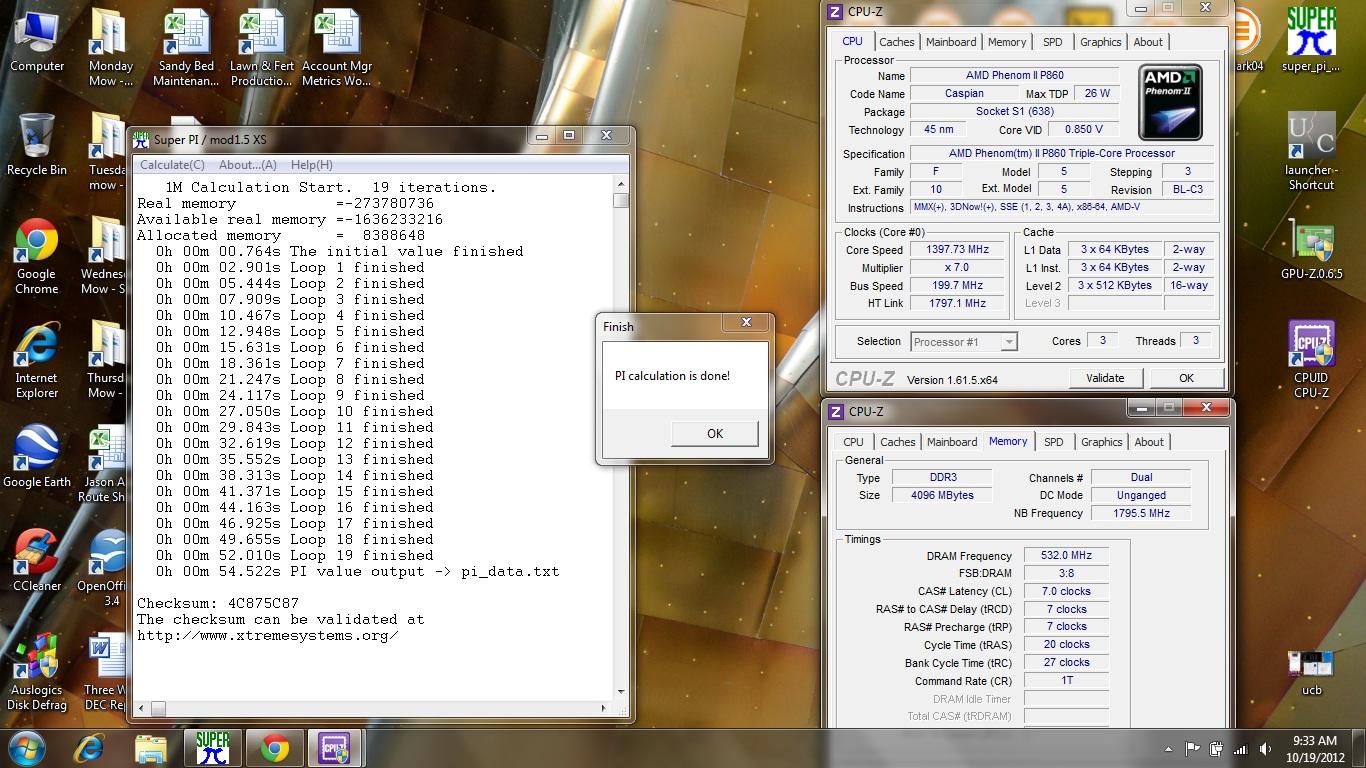Screen dimensions: 1366x768
Task: Click the AMD Phenom II logo
Action: [x=1170, y=102]
